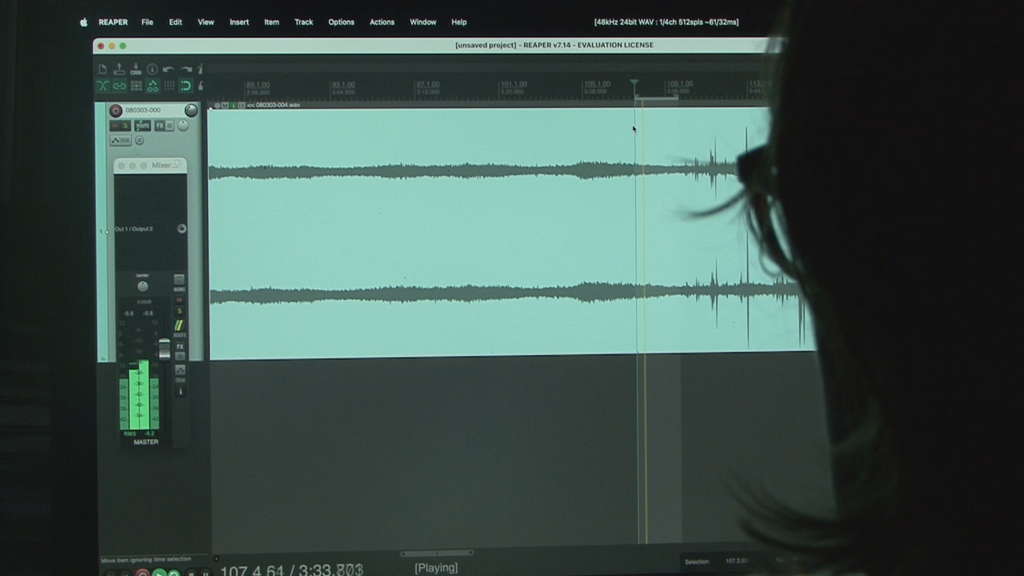The image size is (1024, 576).
Task: Click the edit cursor marker on the timeline ruler
Action: click(x=634, y=83)
